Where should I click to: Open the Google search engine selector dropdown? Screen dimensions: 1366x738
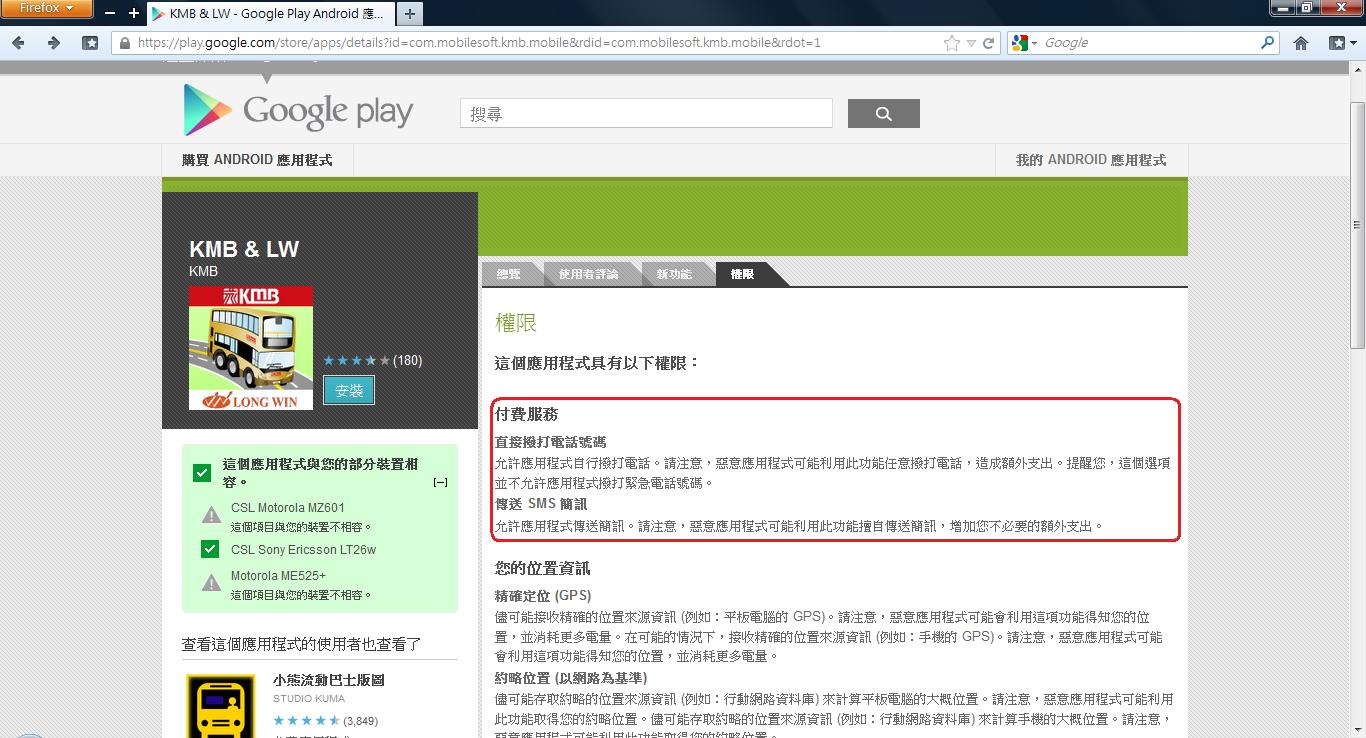(1025, 43)
